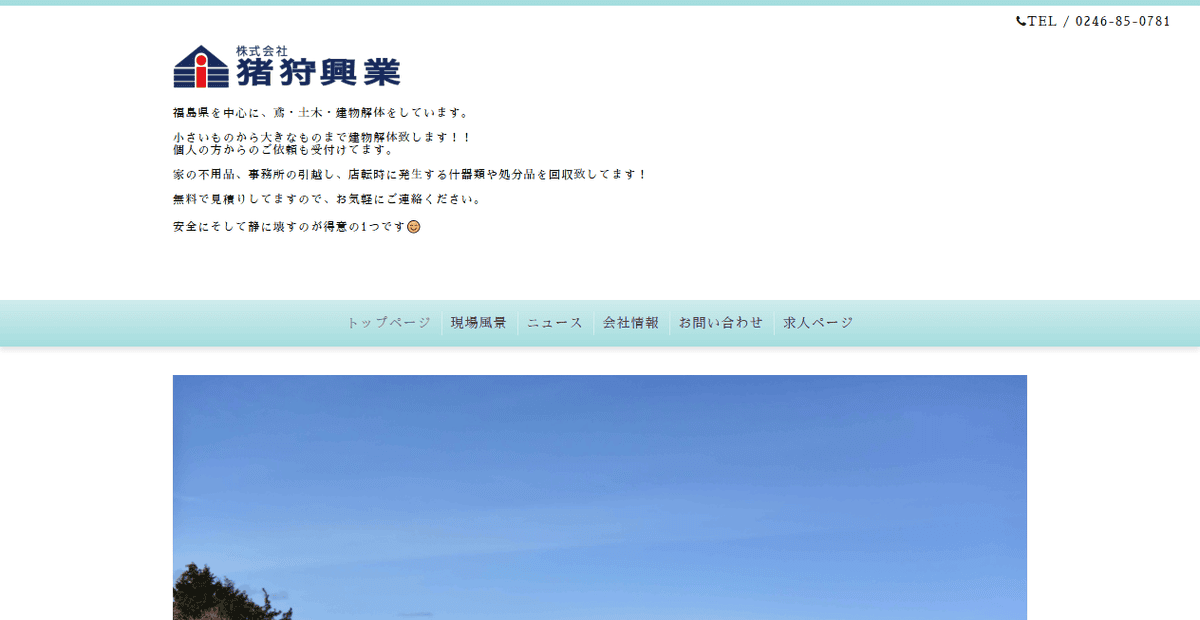The width and height of the screenshot is (1200, 620).
Task: Click the smiley emoji after 得意の1つです
Action: tap(412, 227)
